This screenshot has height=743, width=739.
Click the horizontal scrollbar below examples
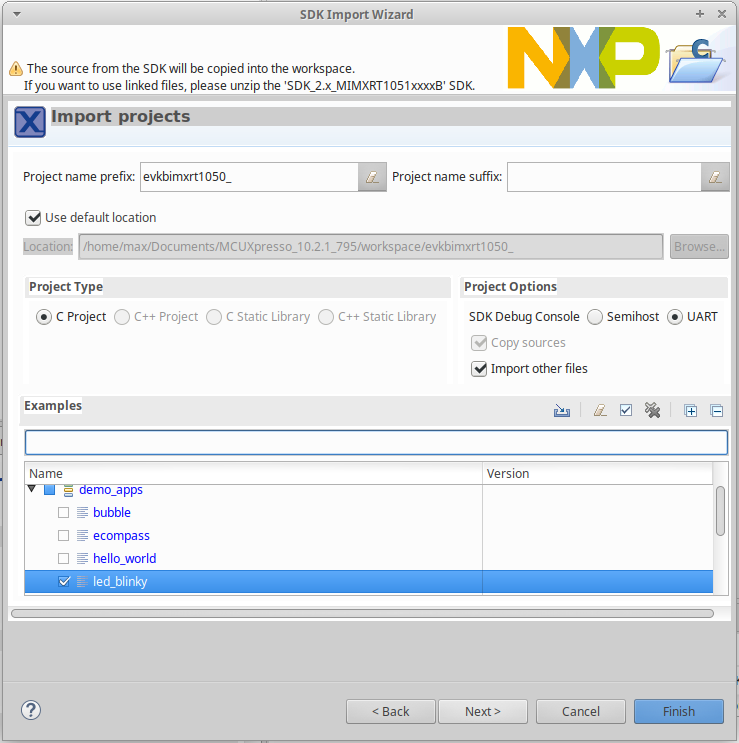coord(362,614)
